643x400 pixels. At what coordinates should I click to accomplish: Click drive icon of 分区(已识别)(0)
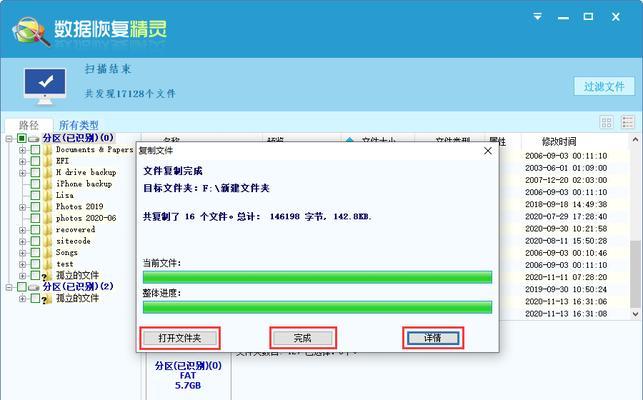coord(34,139)
